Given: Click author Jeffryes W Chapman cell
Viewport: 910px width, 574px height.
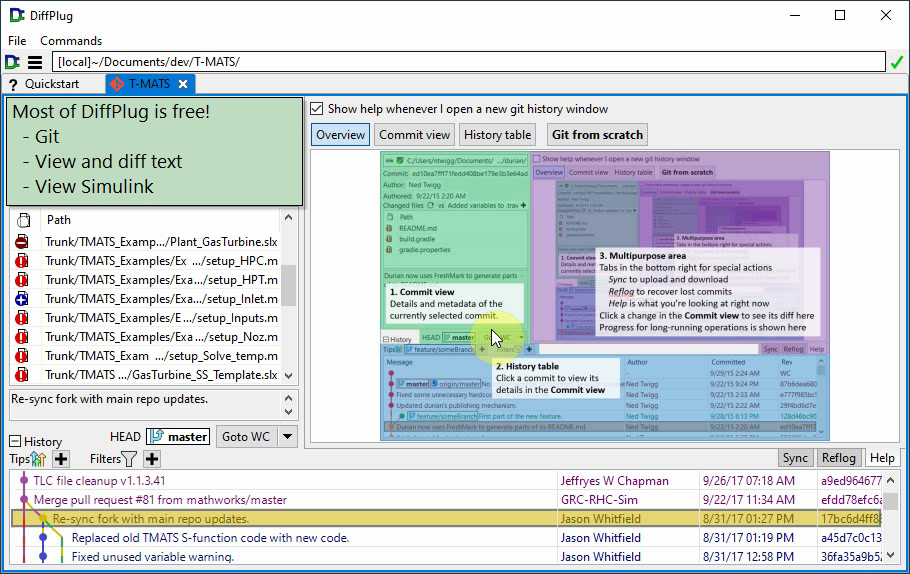Looking at the screenshot, I should pyautogui.click(x=627, y=481).
